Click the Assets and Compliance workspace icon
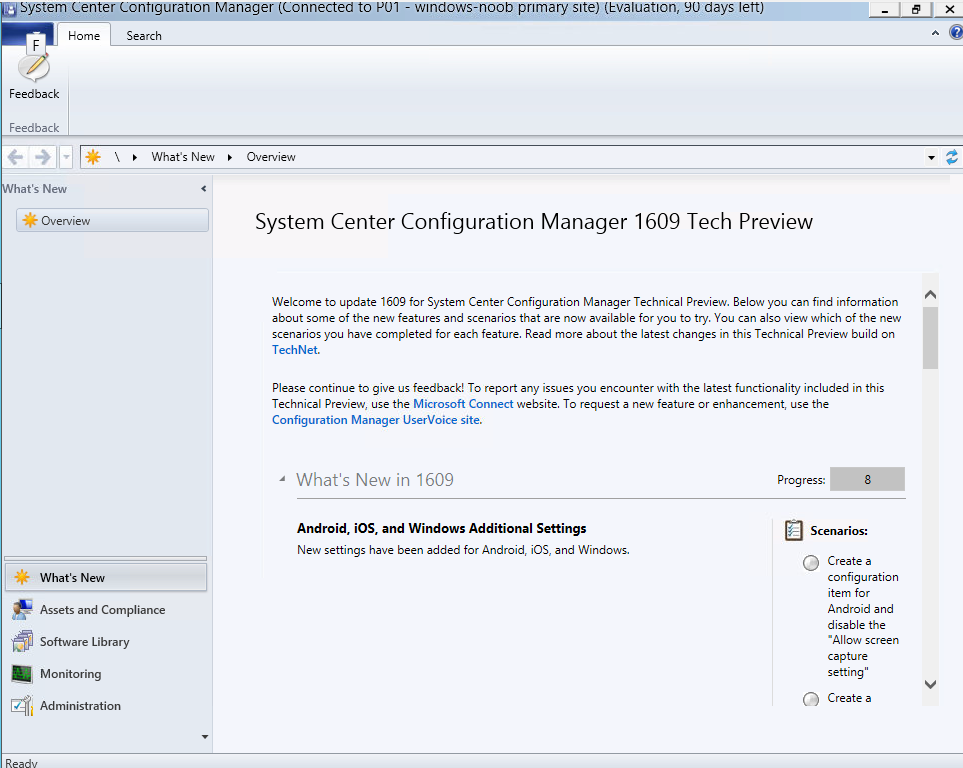This screenshot has height=768, width=963. [x=22, y=609]
